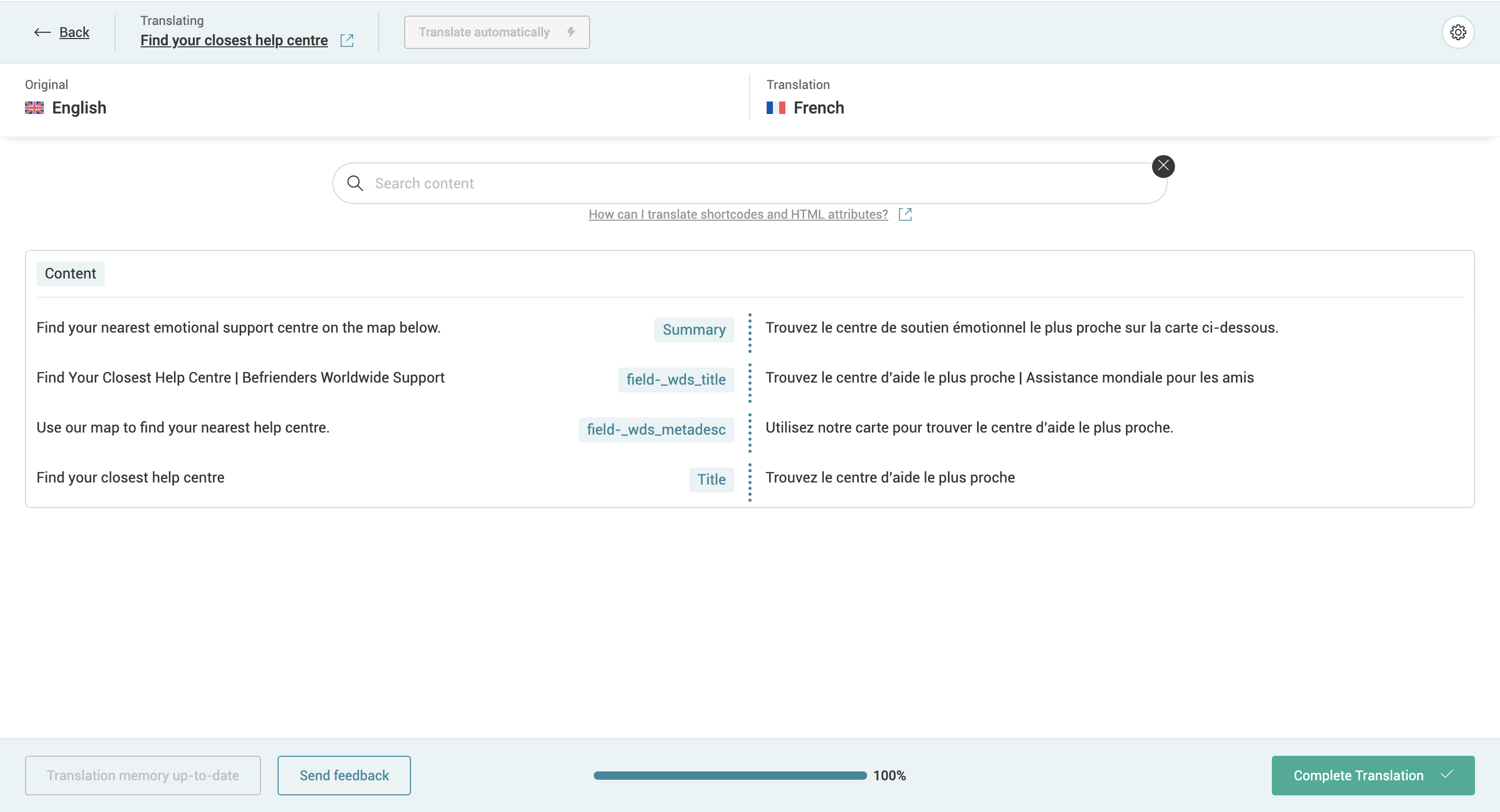Click the French language heading
The image size is (1500, 812).
[x=818, y=108]
